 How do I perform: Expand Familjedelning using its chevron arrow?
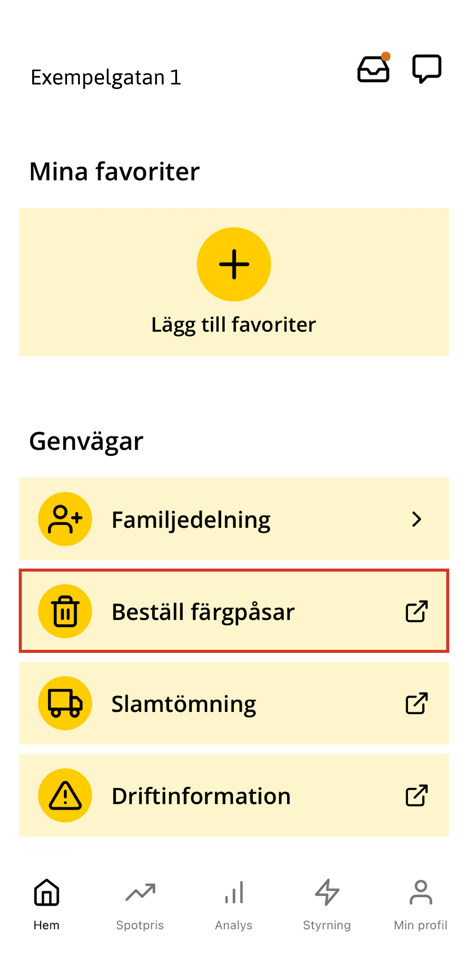point(417,519)
